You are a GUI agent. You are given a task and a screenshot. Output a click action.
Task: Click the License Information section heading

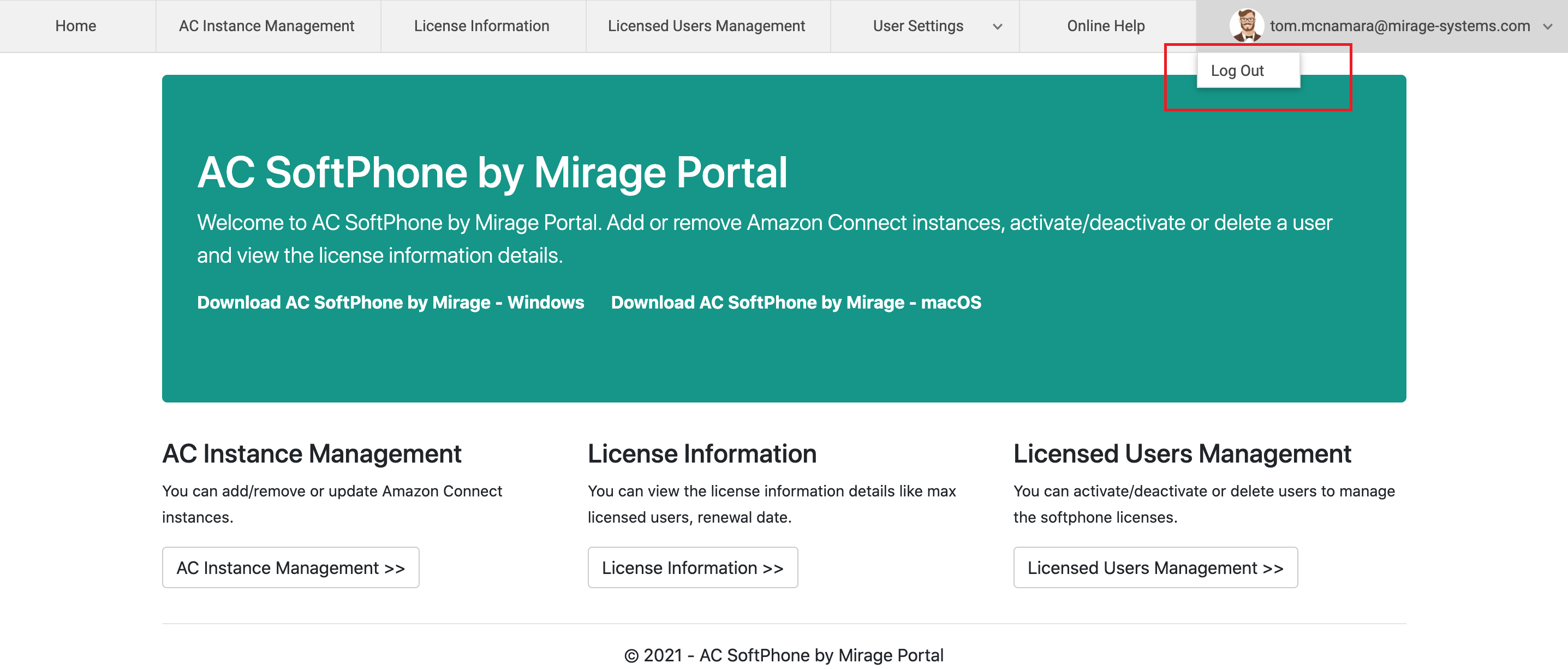(702, 454)
